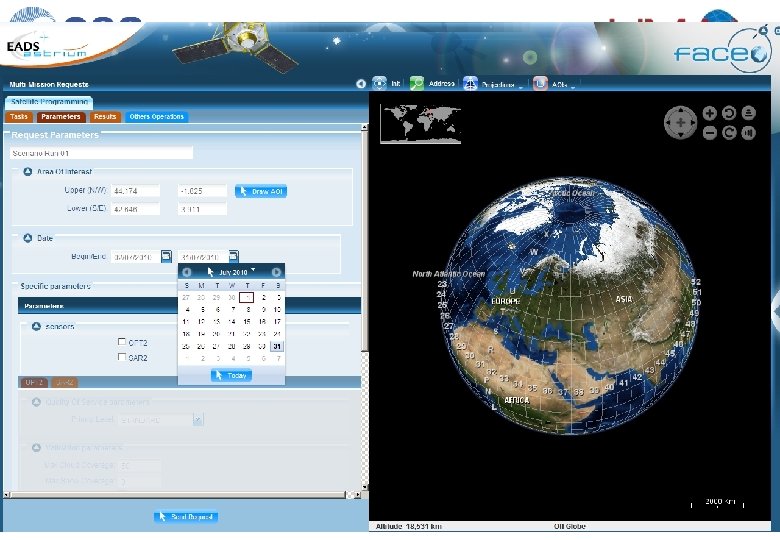The height and width of the screenshot is (540, 780).
Task: Click the Init view icon in the map toolbar
Action: (x=379, y=83)
